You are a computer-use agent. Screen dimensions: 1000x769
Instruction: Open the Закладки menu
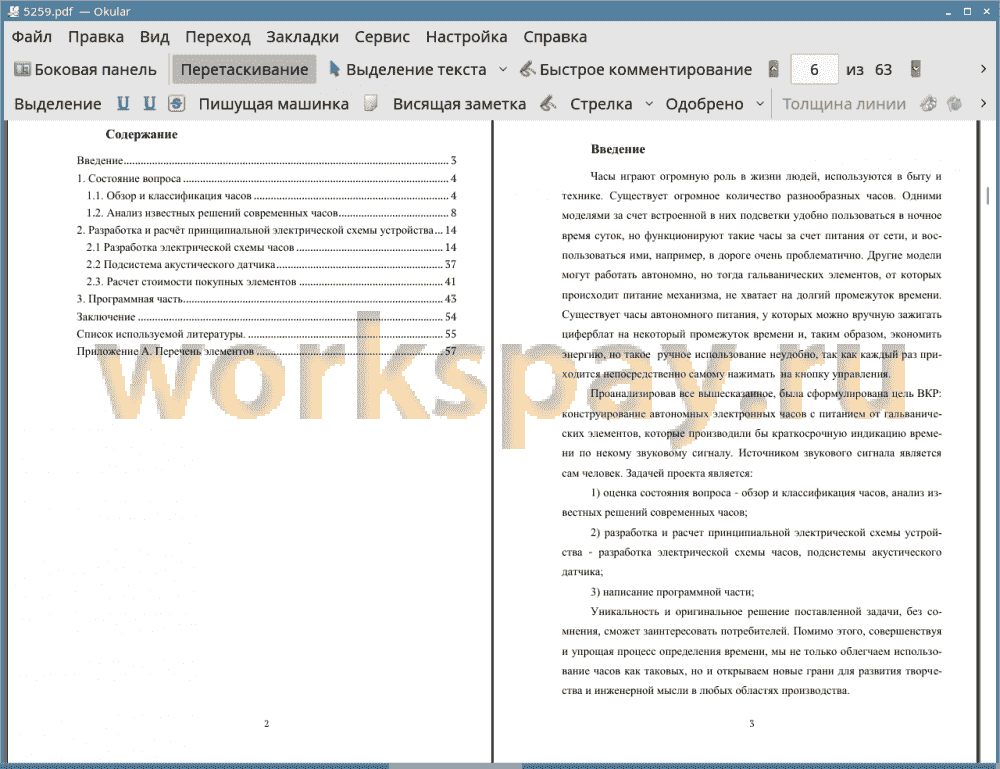pos(302,37)
